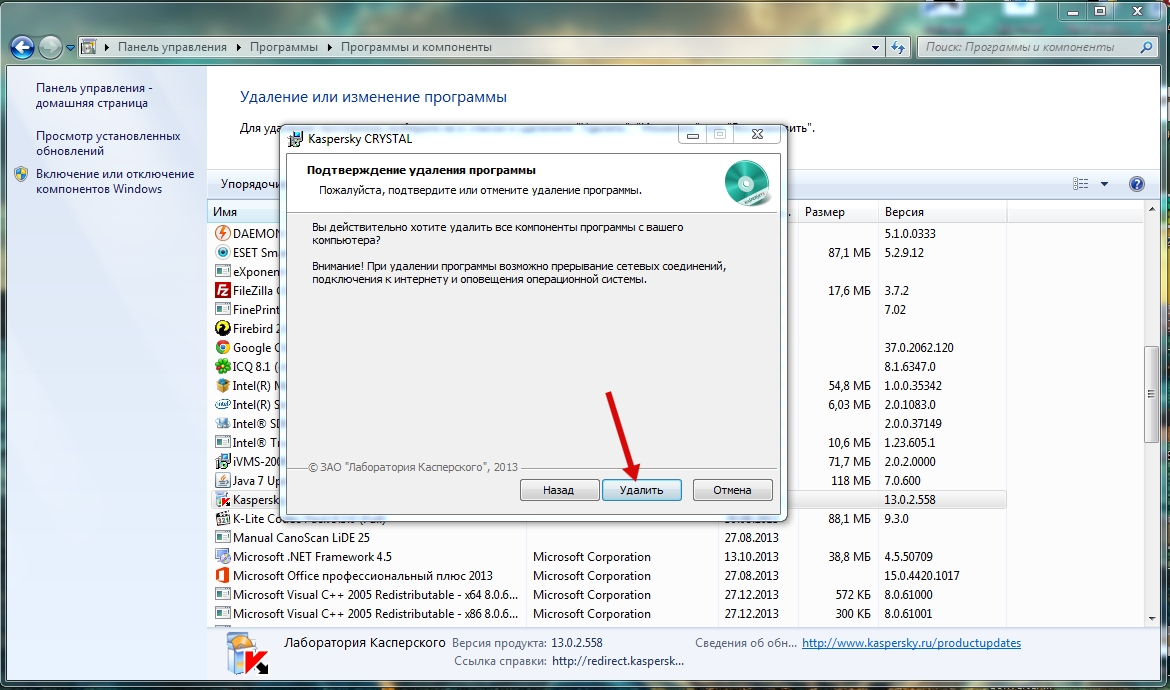Select the FileZilla icon in the list
The image size is (1170, 690).
tap(222, 290)
